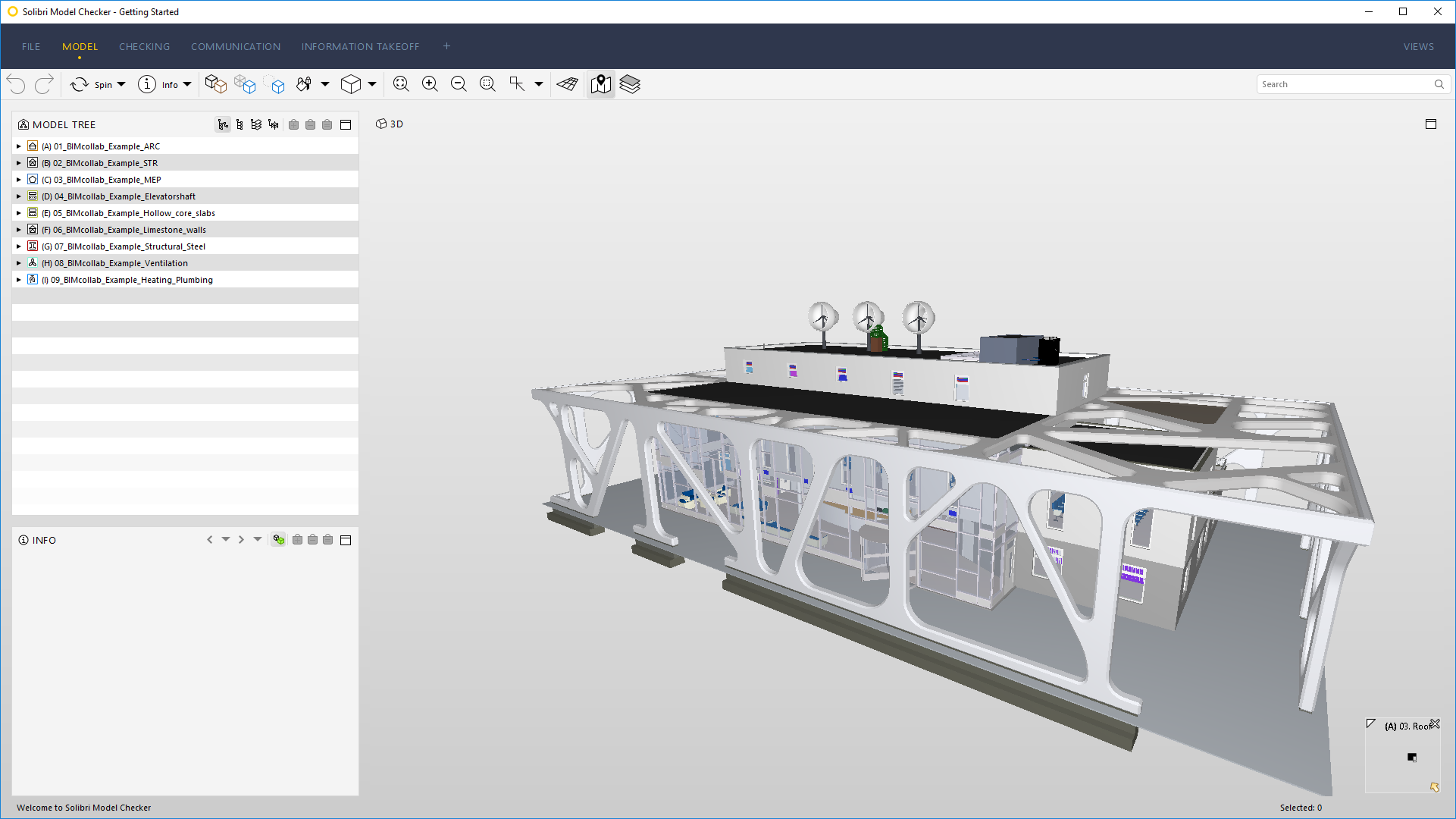This screenshot has height=819, width=1456.
Task: Select the 07_BIMcollab_Example_Structural_Steel row
Action: point(186,246)
